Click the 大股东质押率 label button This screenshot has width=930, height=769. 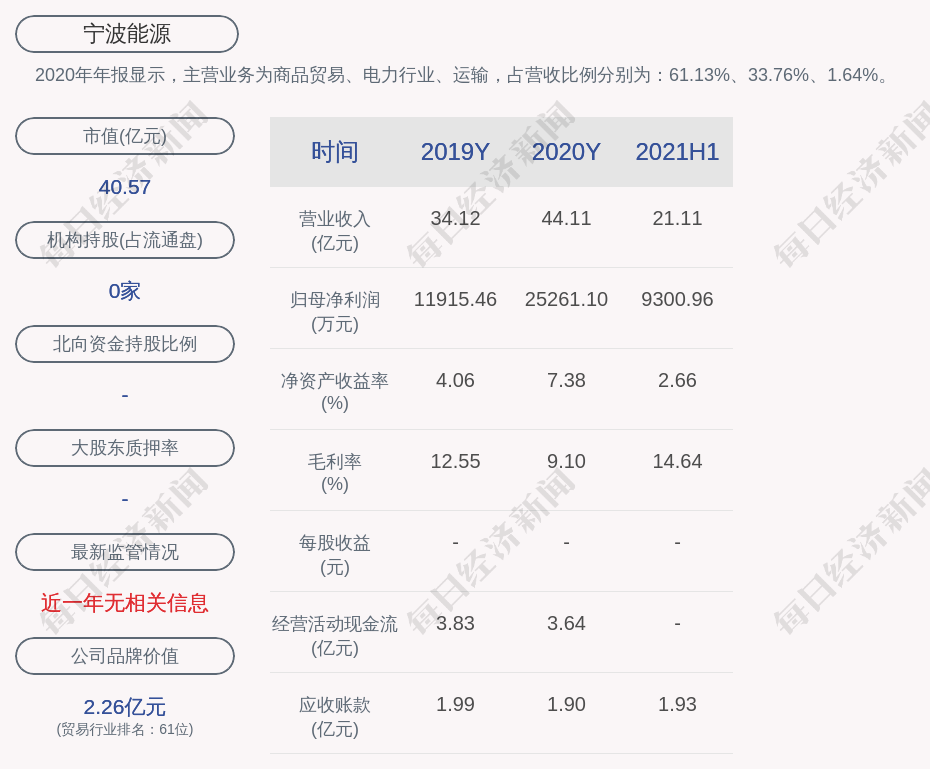pyautogui.click(x=125, y=448)
